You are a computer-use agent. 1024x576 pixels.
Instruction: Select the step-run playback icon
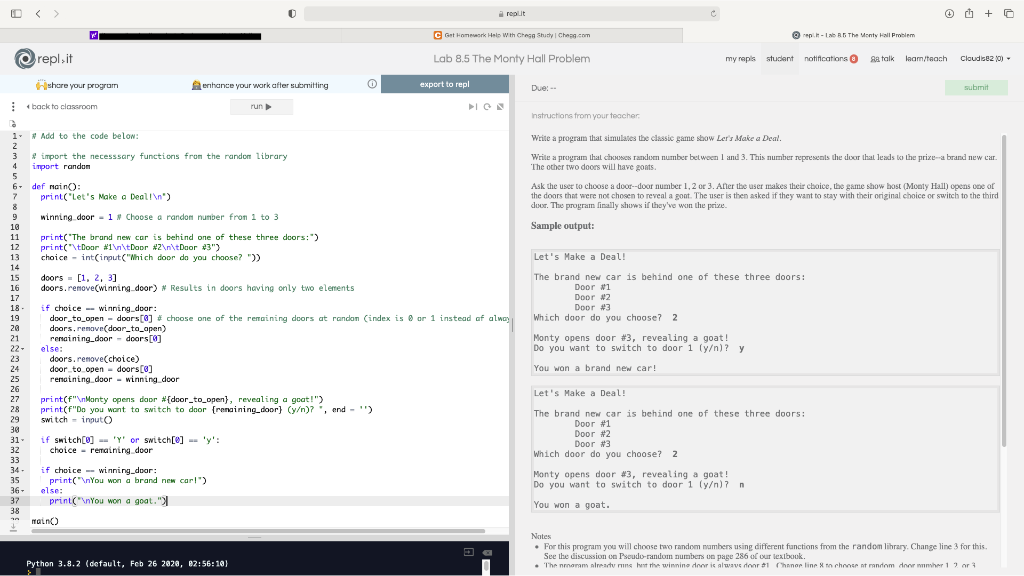472,106
